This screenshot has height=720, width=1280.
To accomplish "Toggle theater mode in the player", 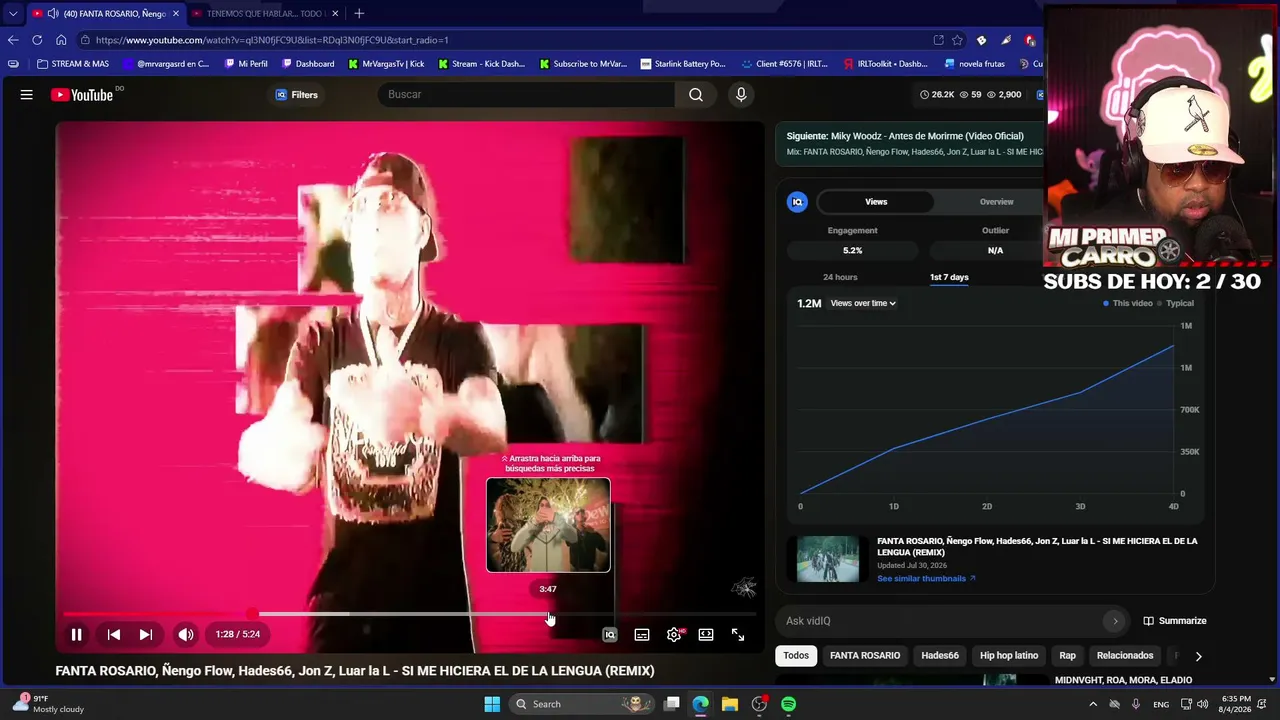I will (706, 634).
